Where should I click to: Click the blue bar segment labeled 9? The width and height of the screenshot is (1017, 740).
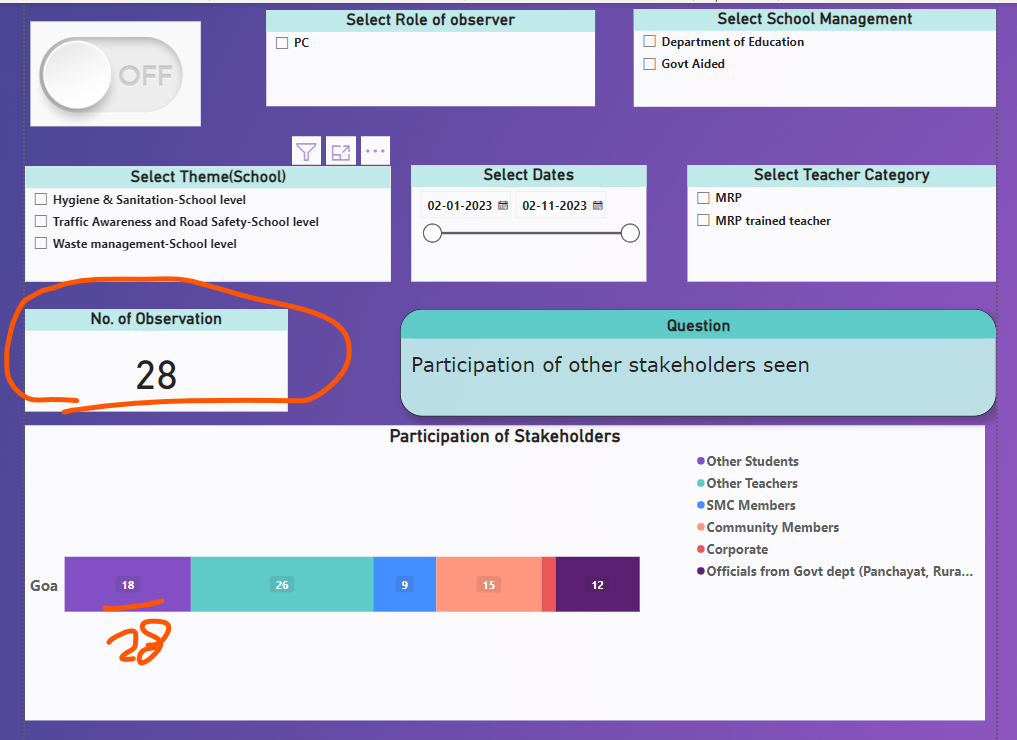click(x=405, y=584)
